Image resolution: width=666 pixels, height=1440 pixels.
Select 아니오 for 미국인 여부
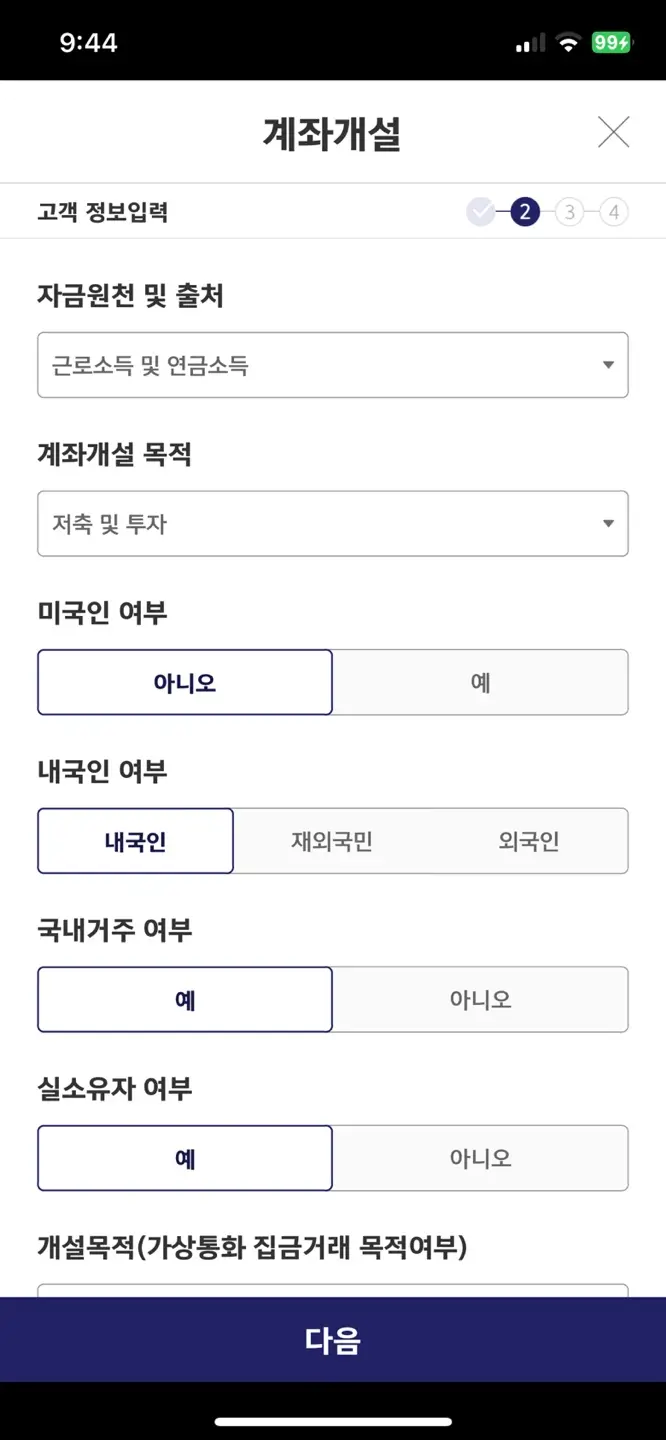(x=185, y=682)
